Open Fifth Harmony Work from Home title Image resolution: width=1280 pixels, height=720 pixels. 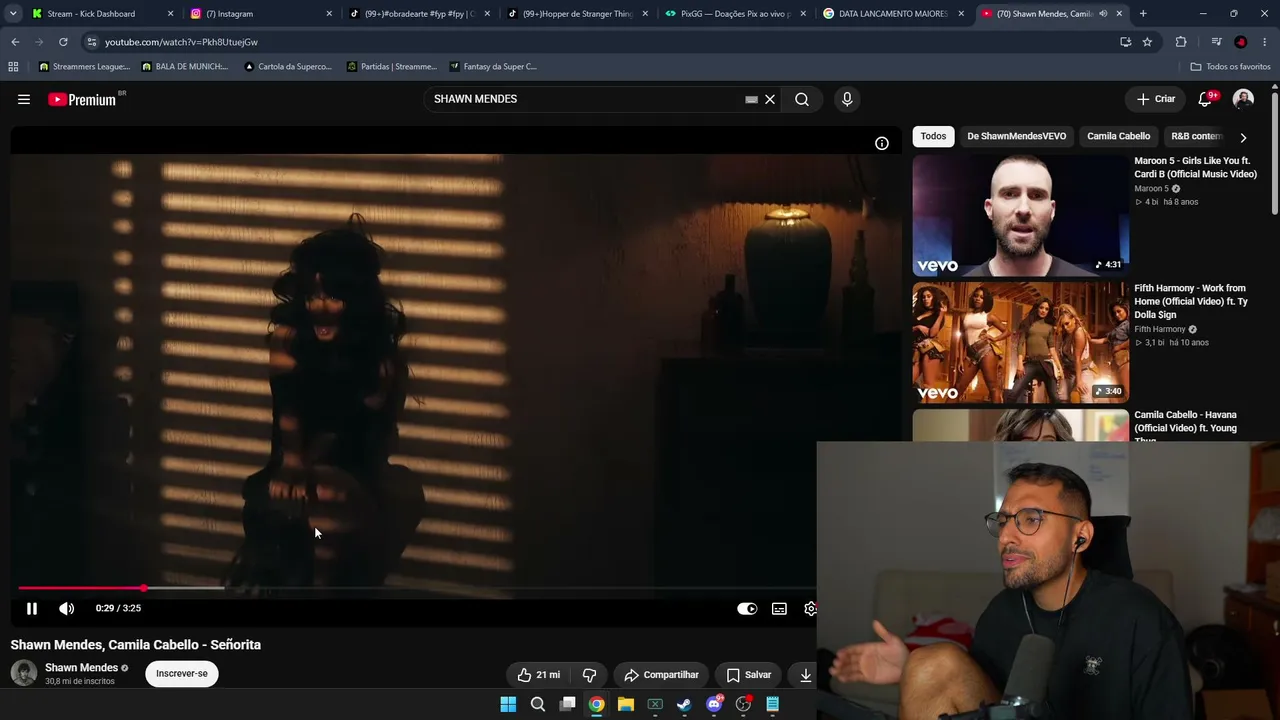(x=1191, y=301)
